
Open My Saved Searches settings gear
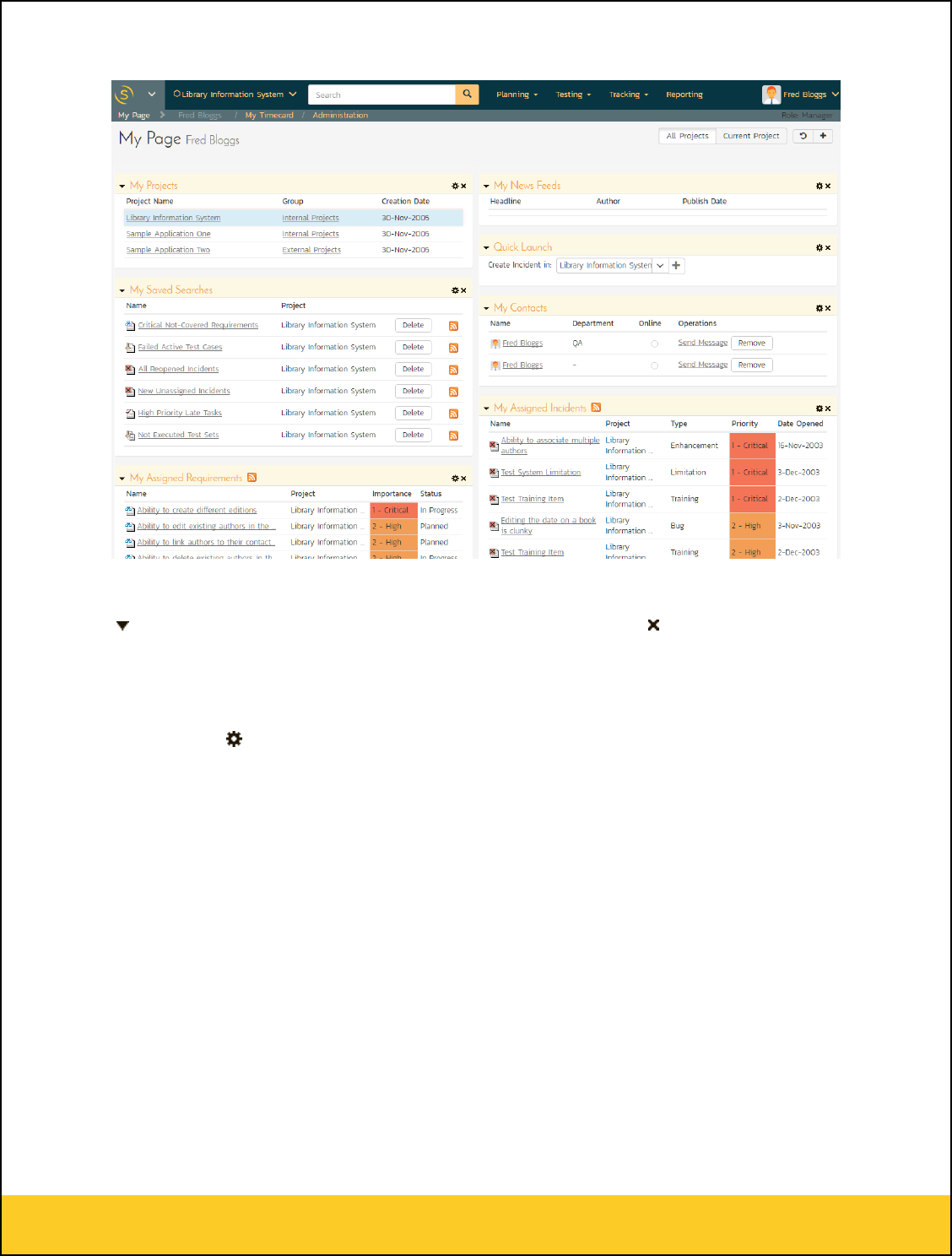point(455,290)
